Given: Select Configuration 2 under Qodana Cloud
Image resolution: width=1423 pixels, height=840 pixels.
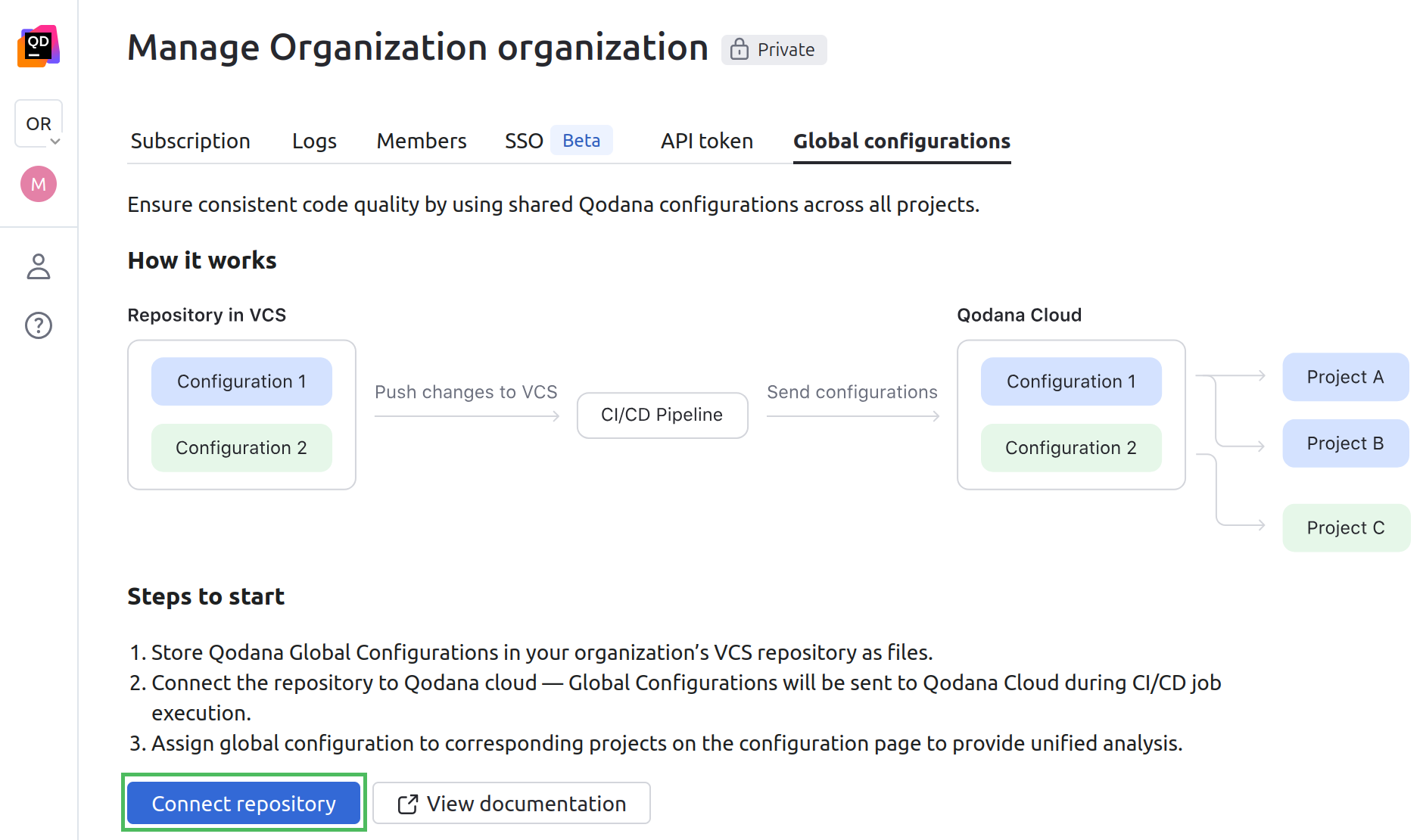Looking at the screenshot, I should pyautogui.click(x=1070, y=447).
